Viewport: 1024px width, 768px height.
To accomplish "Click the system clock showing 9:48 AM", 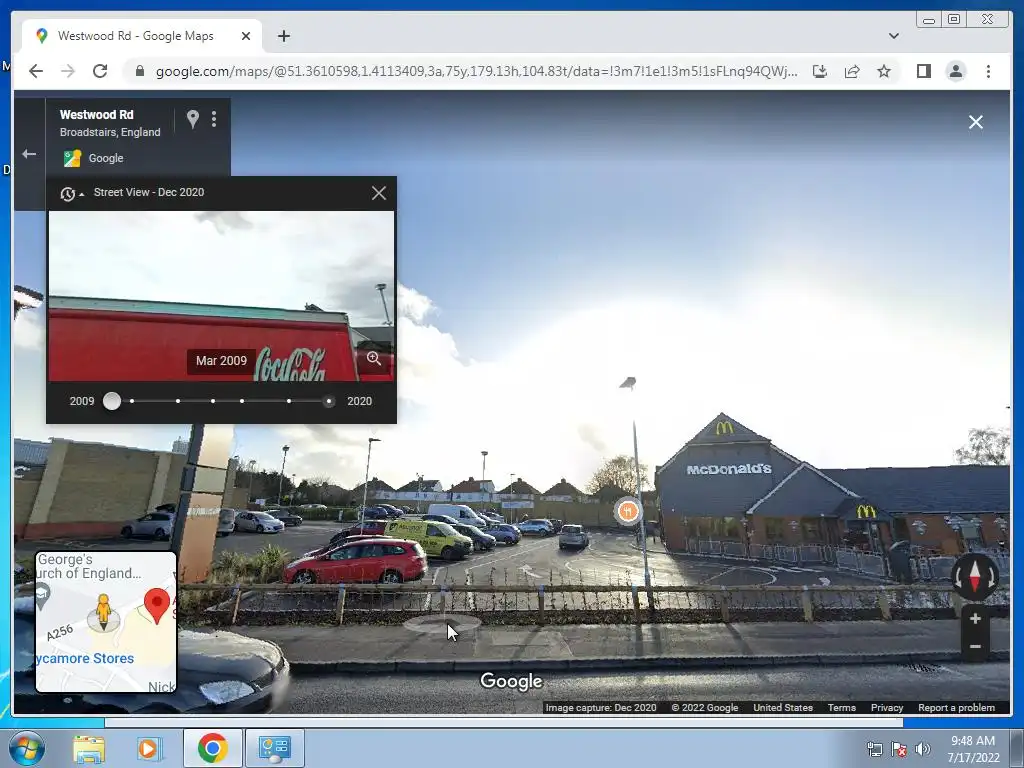I will coord(973,749).
